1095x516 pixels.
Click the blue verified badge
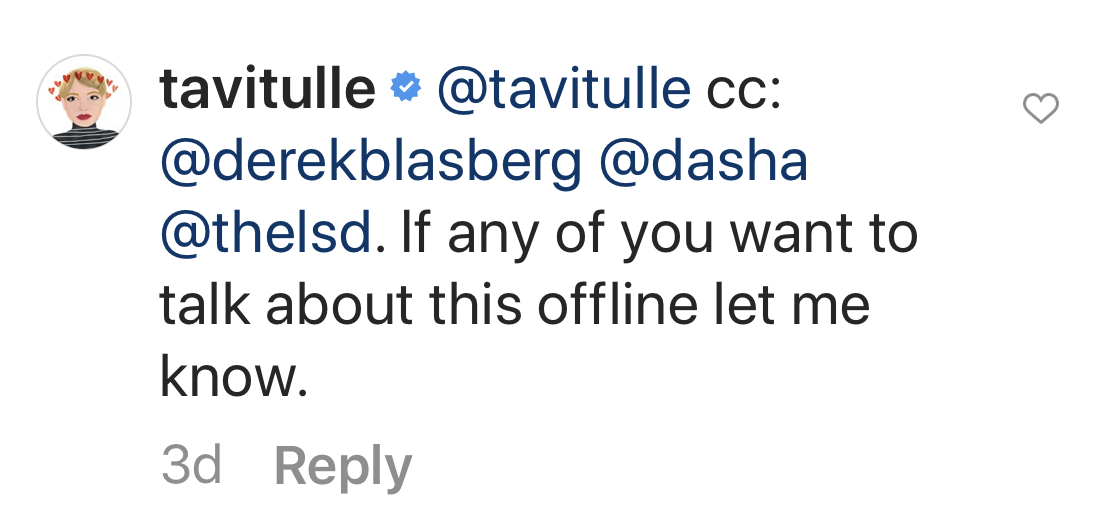[405, 87]
